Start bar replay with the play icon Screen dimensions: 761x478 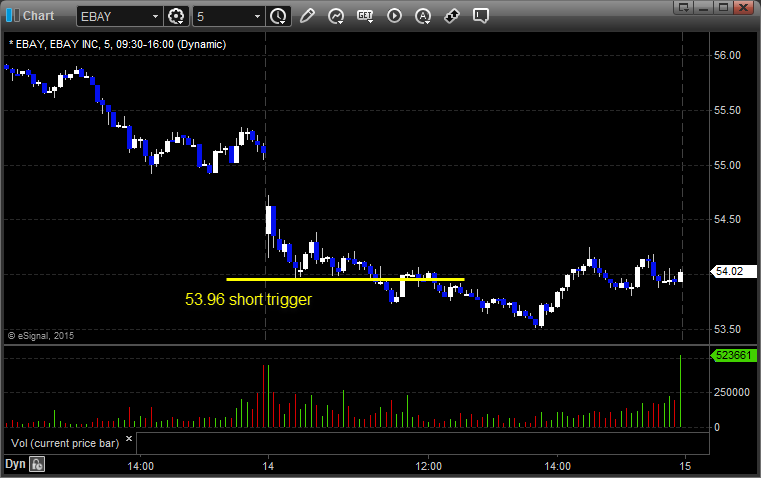pos(394,16)
